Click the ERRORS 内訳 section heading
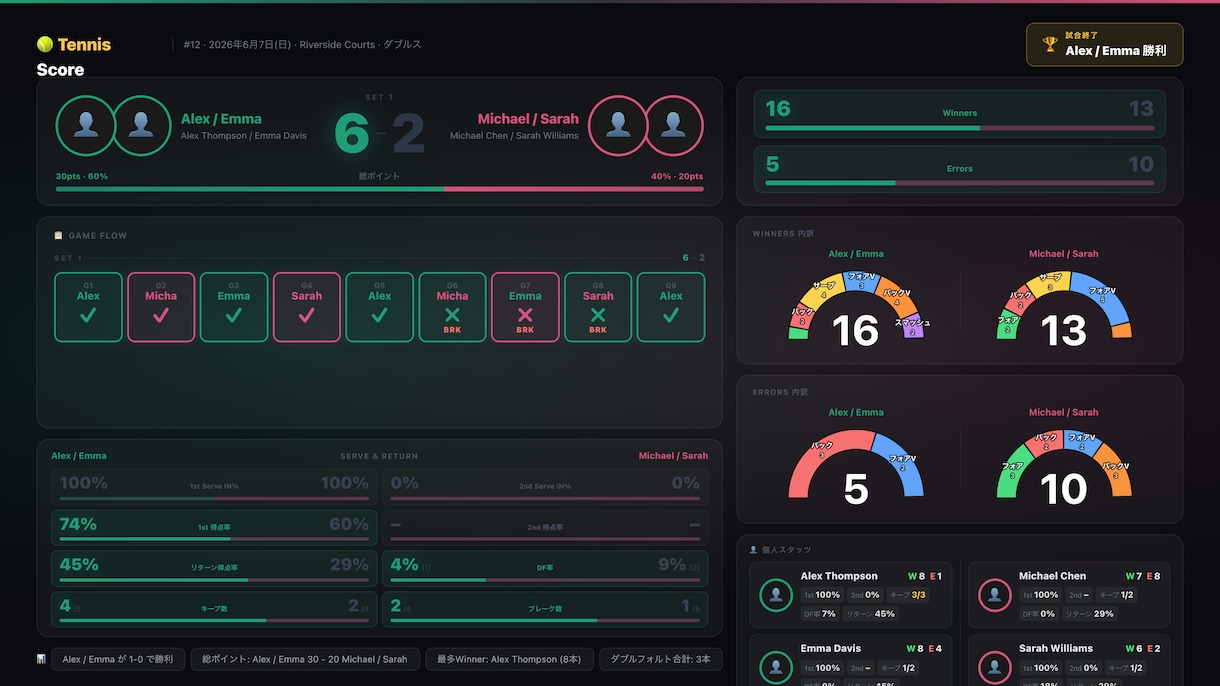 pyautogui.click(x=781, y=392)
